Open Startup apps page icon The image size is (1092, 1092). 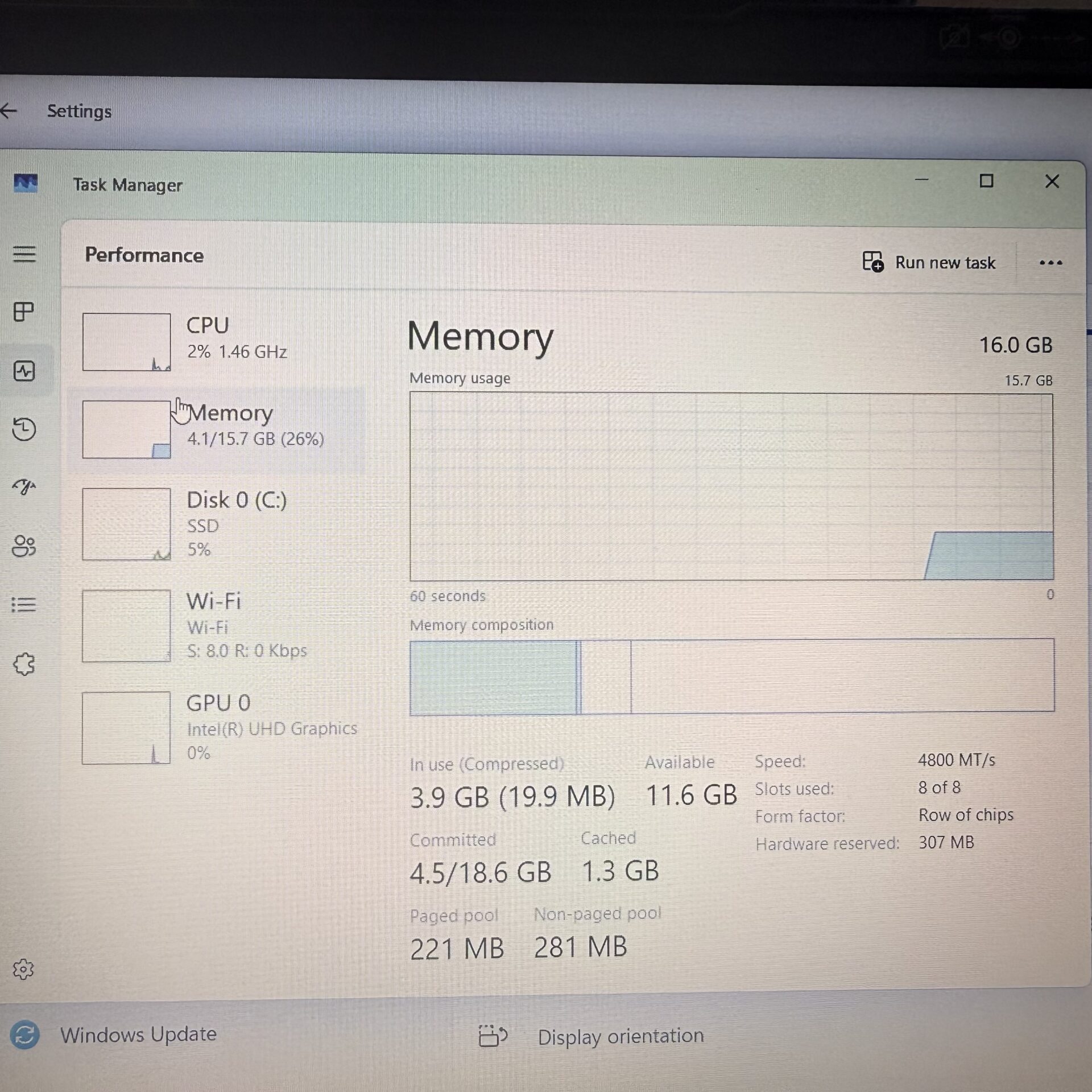click(x=24, y=487)
